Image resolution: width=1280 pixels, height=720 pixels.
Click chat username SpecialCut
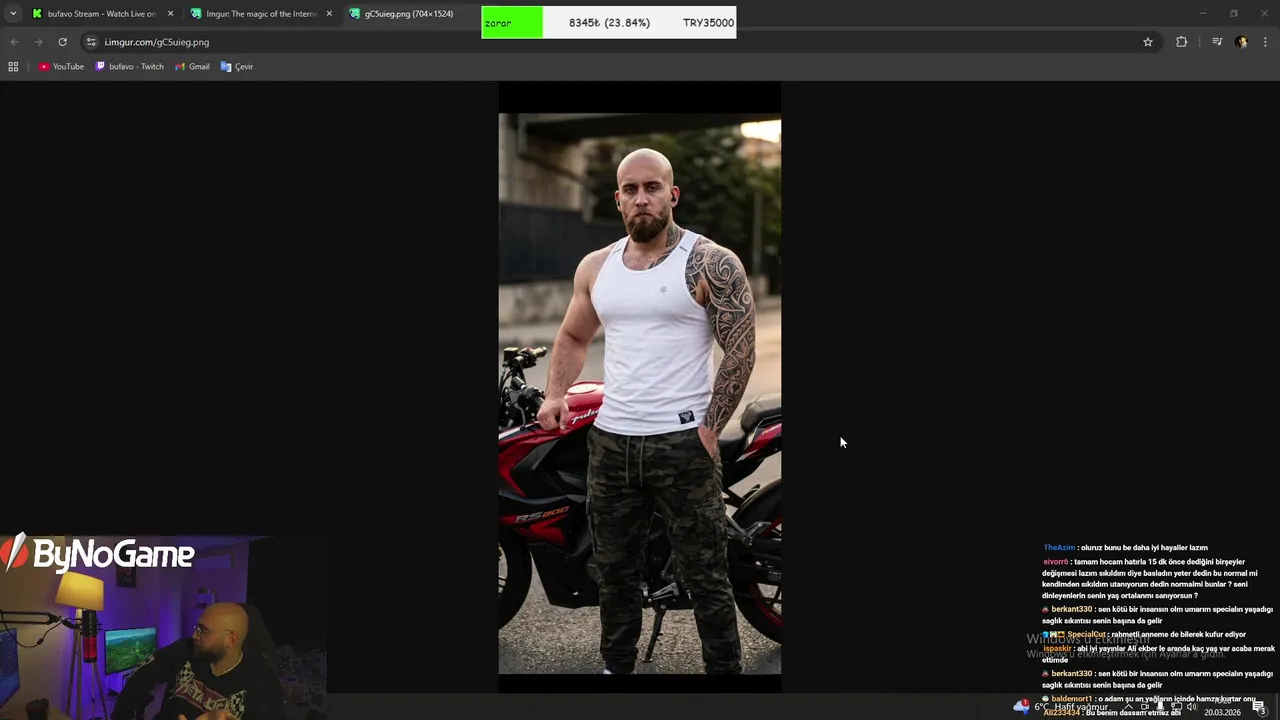coord(1086,634)
